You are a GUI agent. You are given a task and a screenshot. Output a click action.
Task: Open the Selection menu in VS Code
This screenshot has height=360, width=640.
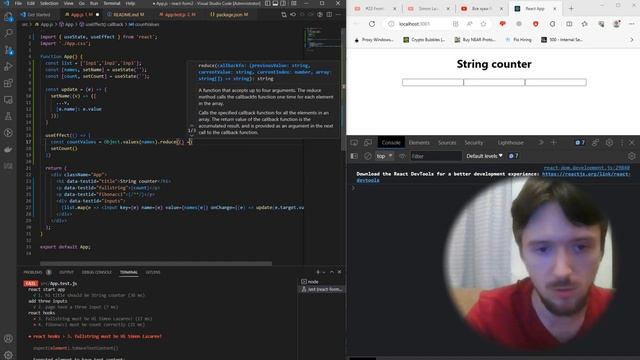pyautogui.click(x=49, y=3)
